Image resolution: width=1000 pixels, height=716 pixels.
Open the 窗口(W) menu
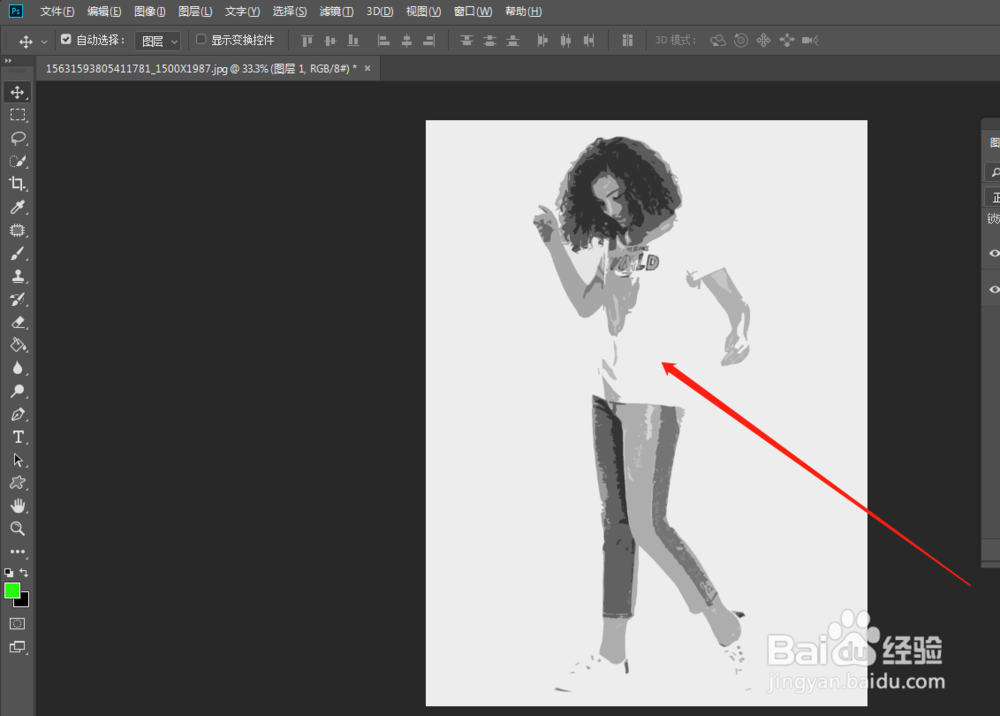(473, 11)
